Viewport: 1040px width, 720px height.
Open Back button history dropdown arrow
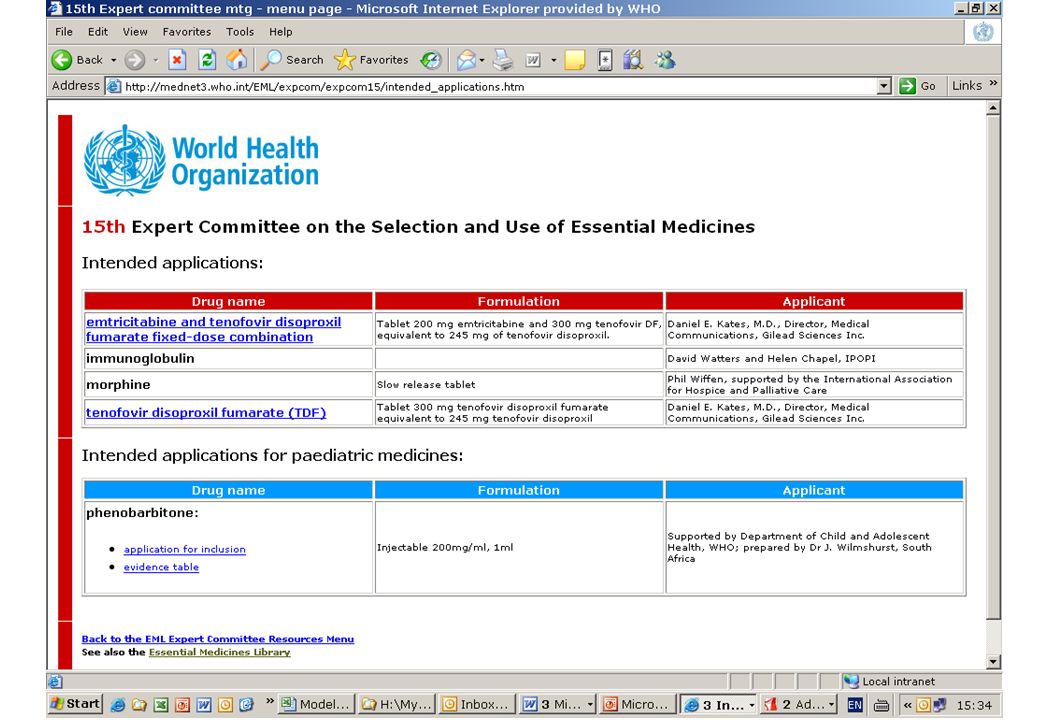[113, 60]
